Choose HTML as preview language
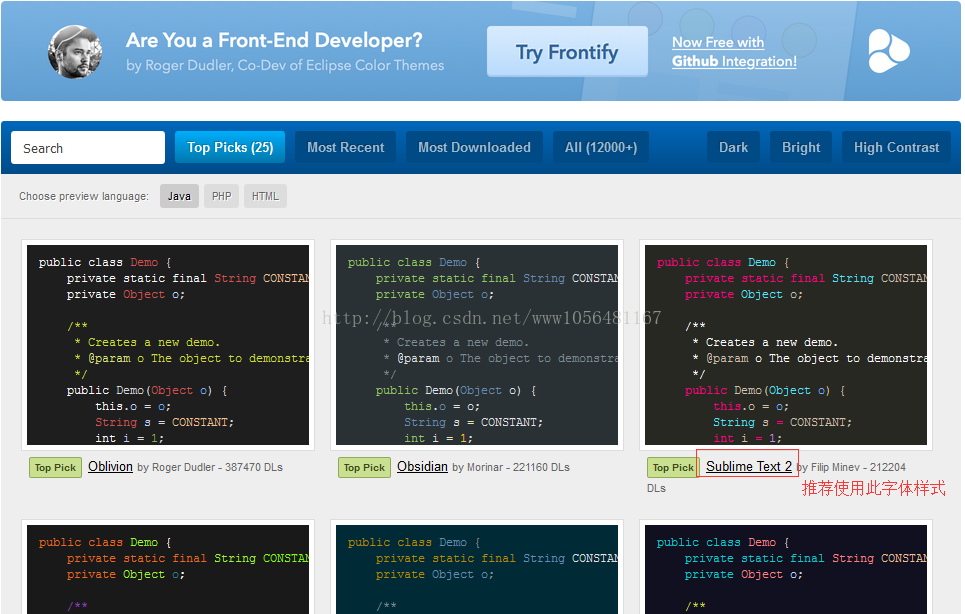The image size is (965, 614). [x=265, y=196]
